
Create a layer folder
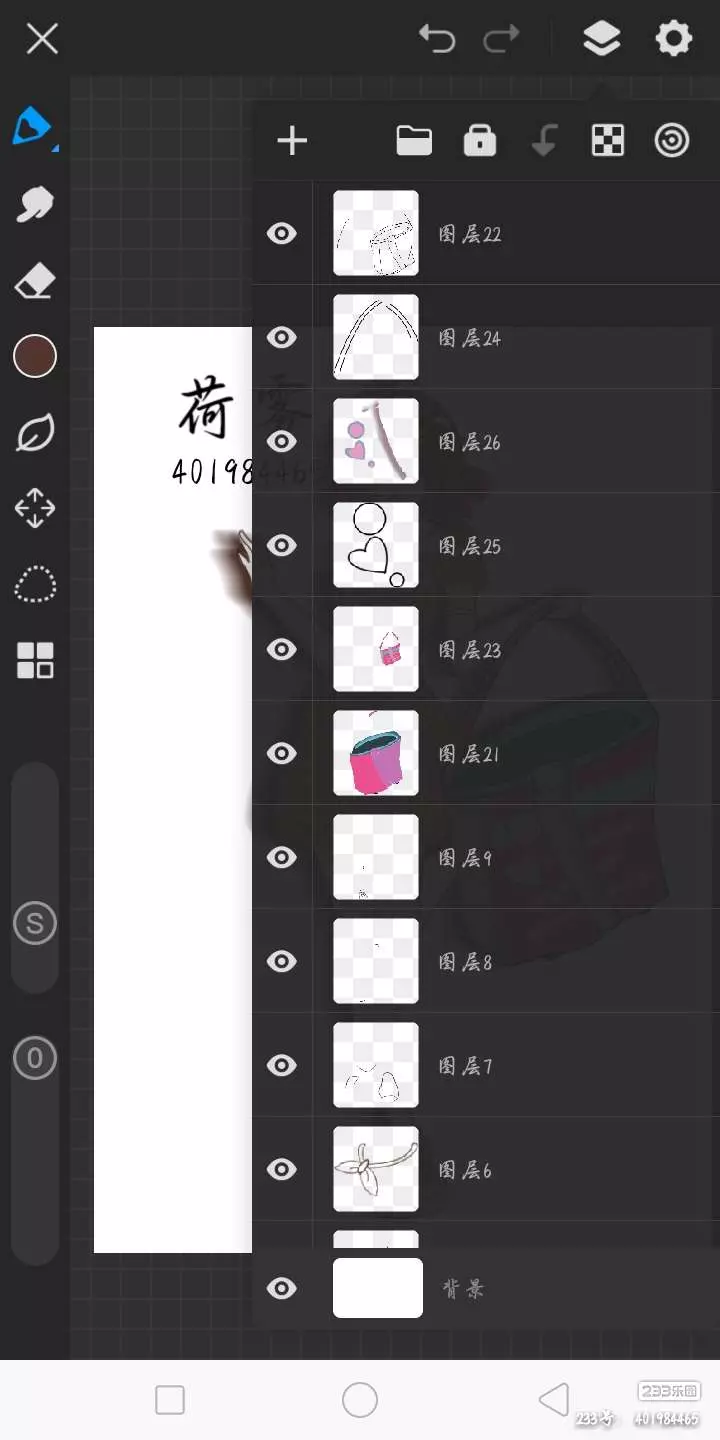(x=414, y=141)
